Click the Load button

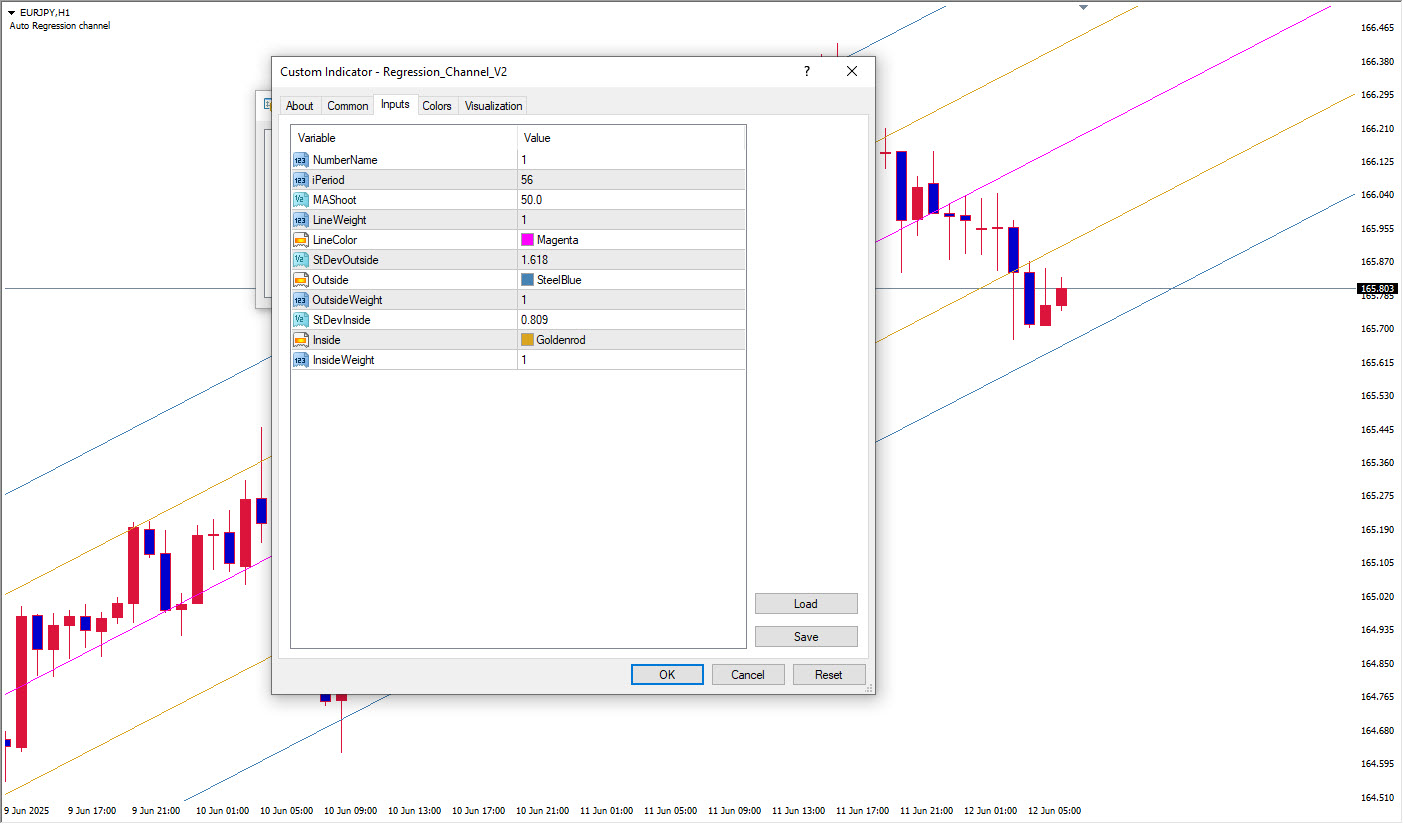pyautogui.click(x=806, y=604)
